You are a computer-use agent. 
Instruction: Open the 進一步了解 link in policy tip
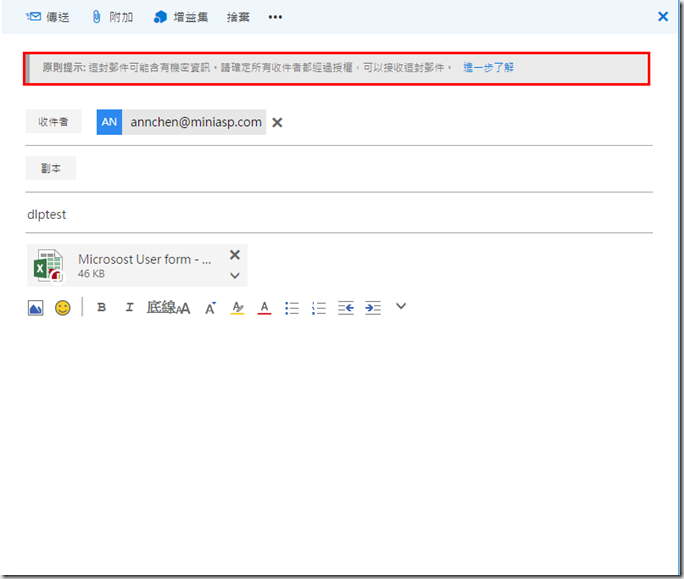pos(488,68)
